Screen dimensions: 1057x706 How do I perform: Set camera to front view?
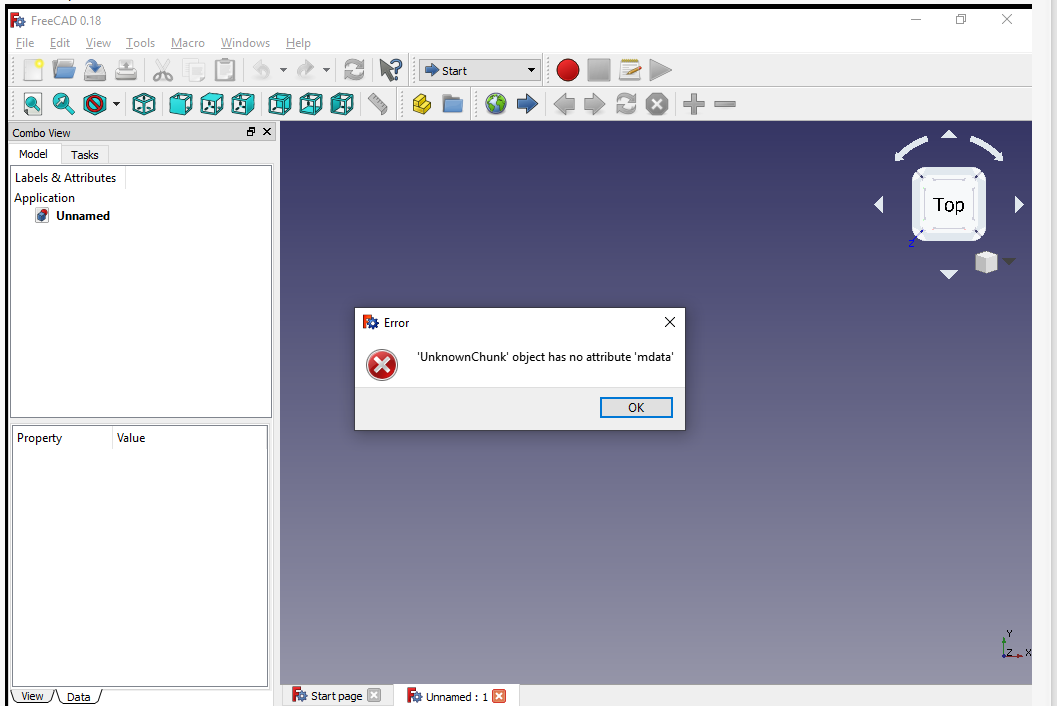(x=181, y=103)
